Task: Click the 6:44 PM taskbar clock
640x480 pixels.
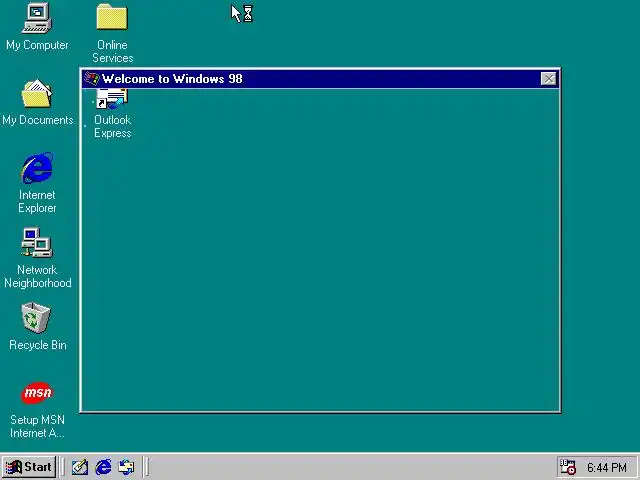Action: click(607, 467)
